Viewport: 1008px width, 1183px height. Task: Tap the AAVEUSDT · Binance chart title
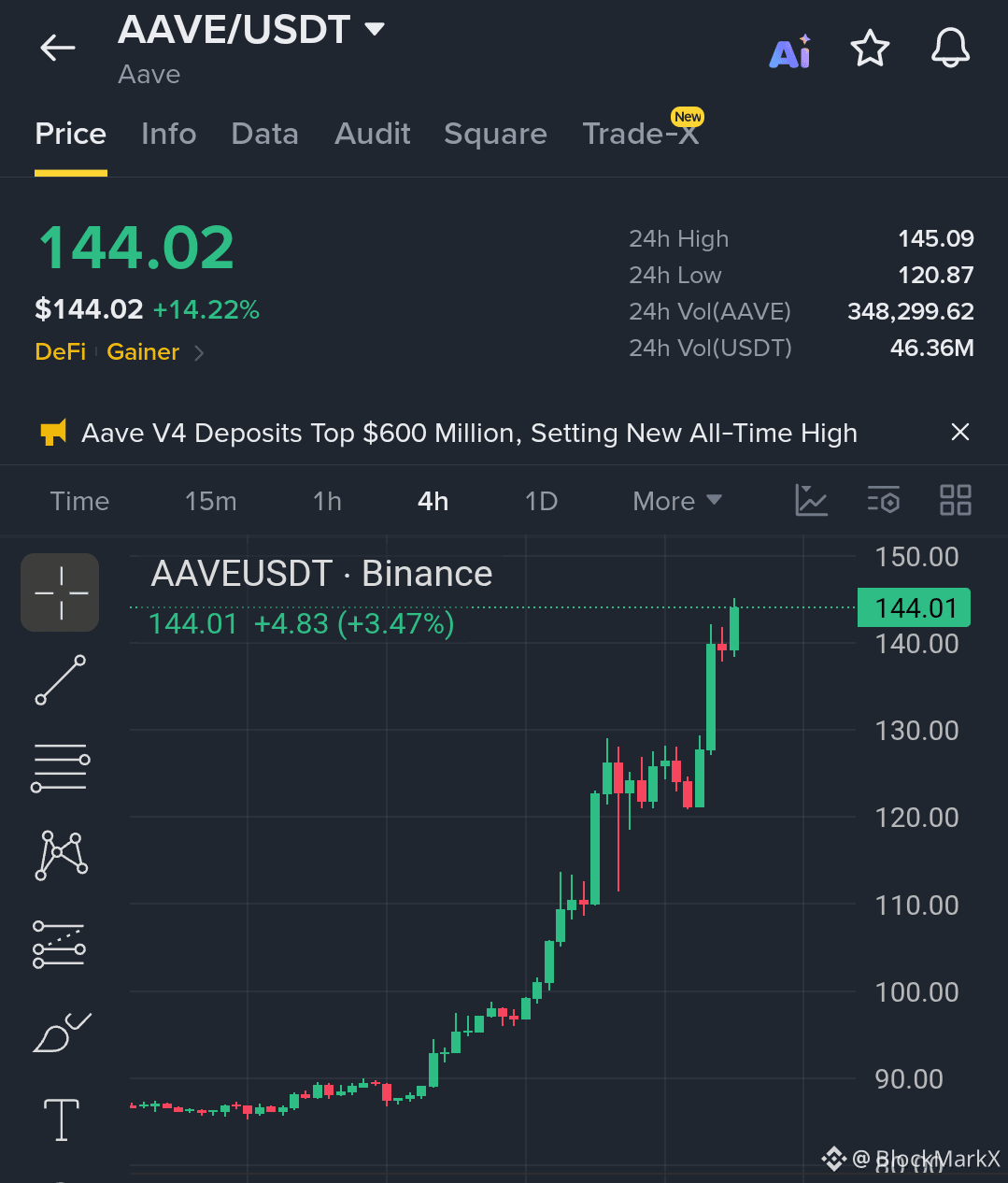pos(322,574)
